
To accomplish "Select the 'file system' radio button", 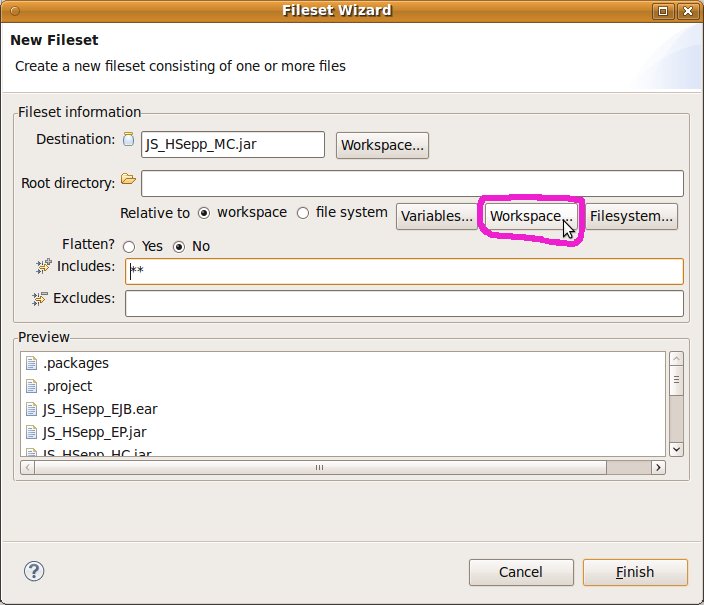I will point(303,213).
